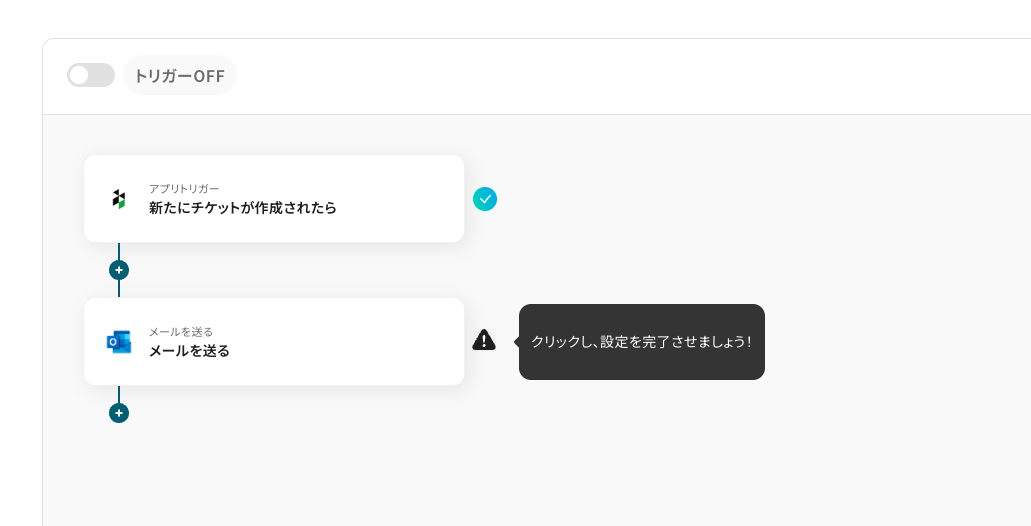Click the empty header area beside トリガーOFF
1031x526 pixels.
coord(600,76)
